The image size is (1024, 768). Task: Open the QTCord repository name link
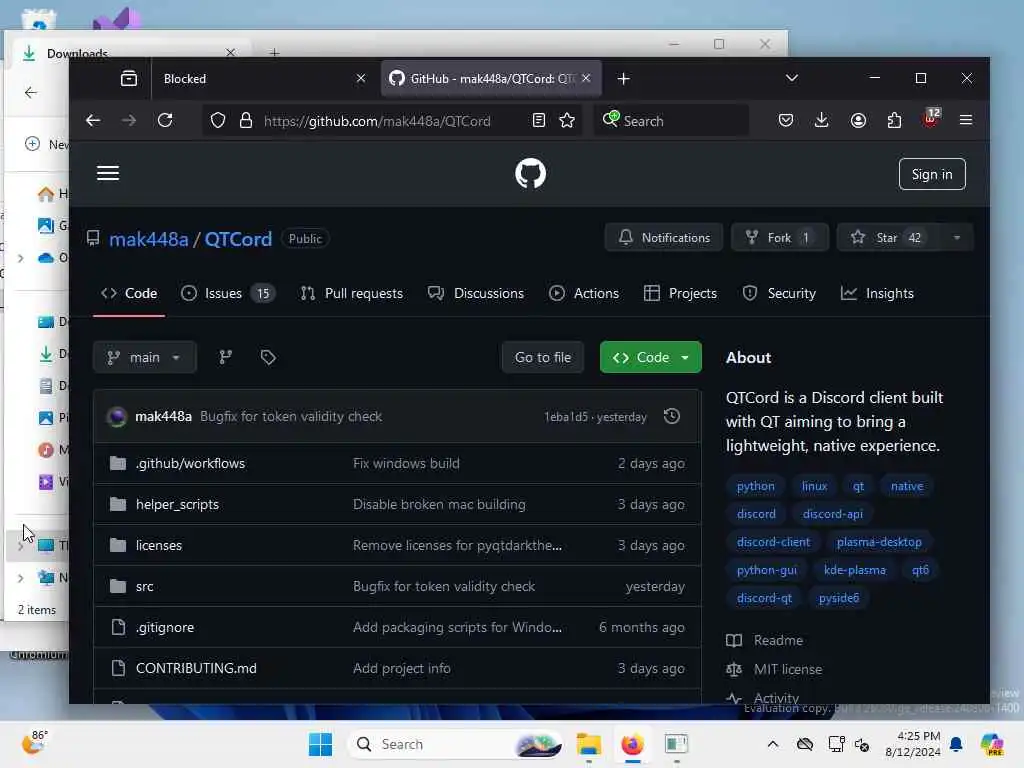click(238, 239)
